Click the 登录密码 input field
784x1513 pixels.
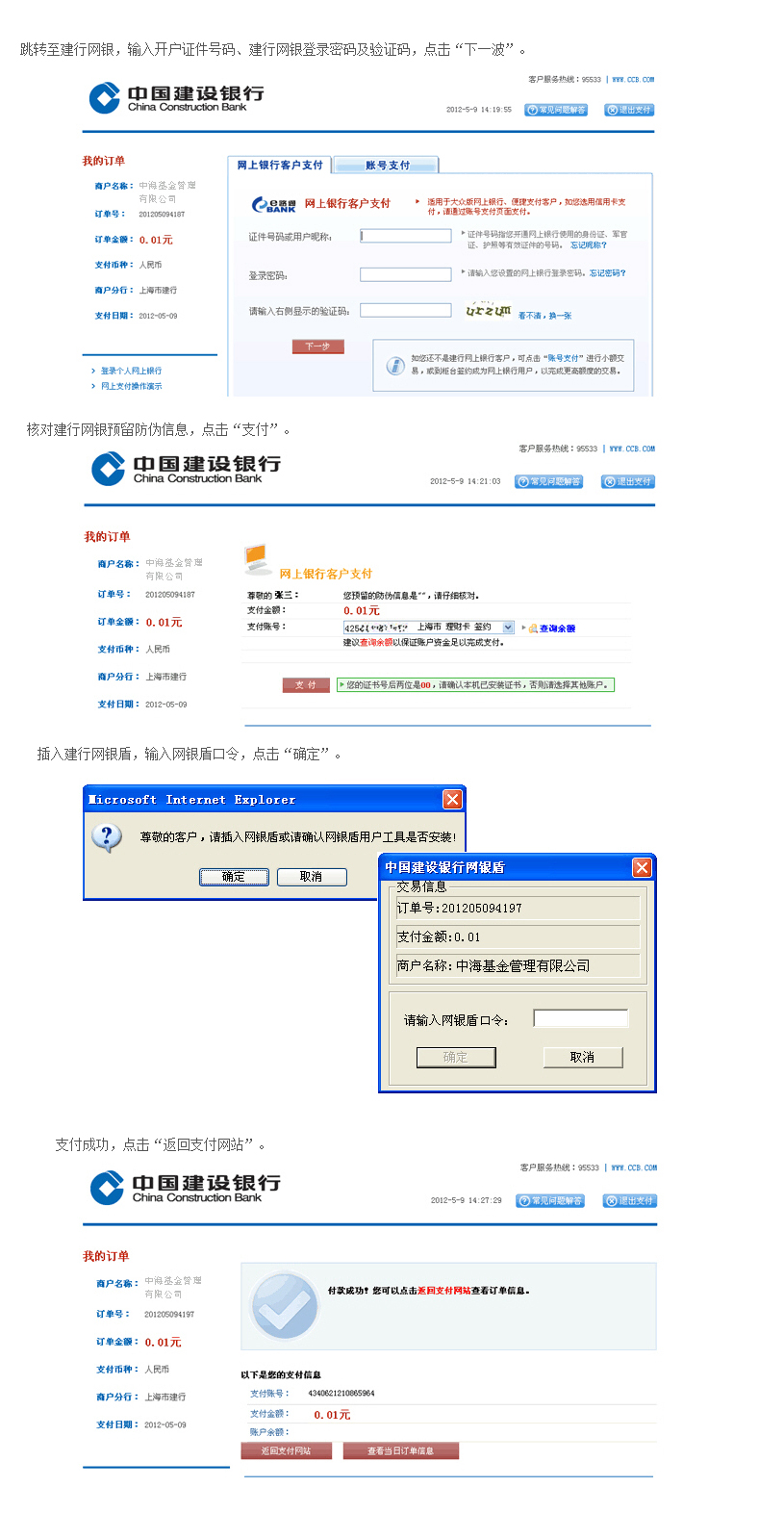[x=405, y=274]
